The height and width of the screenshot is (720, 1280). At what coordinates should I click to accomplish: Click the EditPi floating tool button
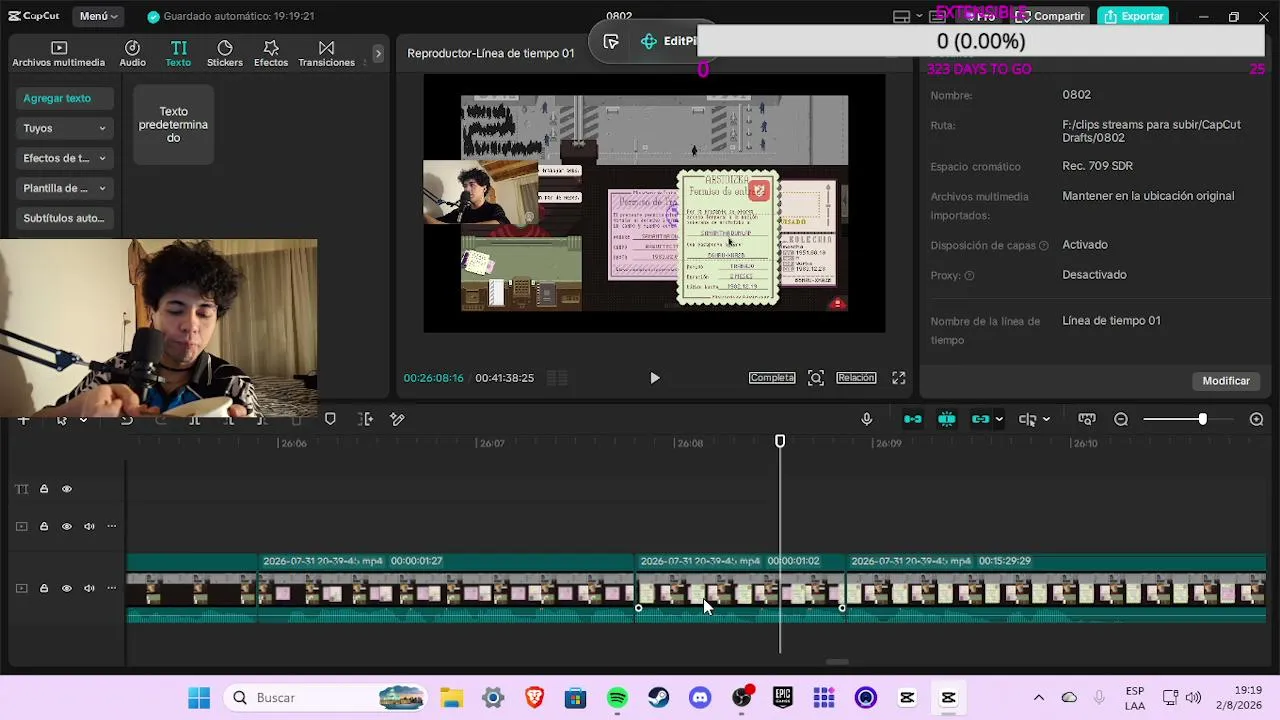pyautogui.click(x=669, y=41)
